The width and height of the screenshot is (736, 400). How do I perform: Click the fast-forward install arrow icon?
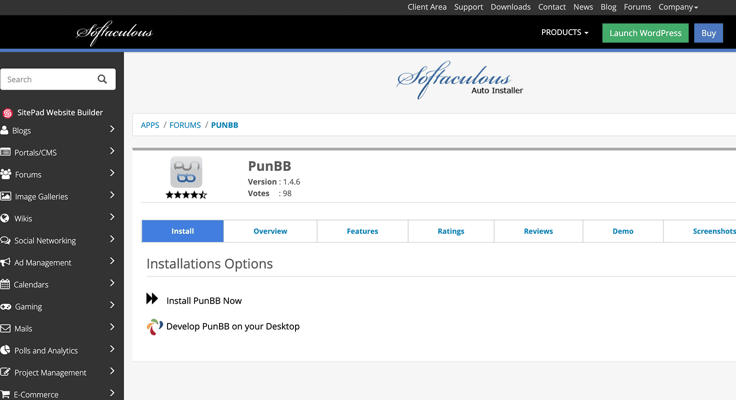(152, 299)
